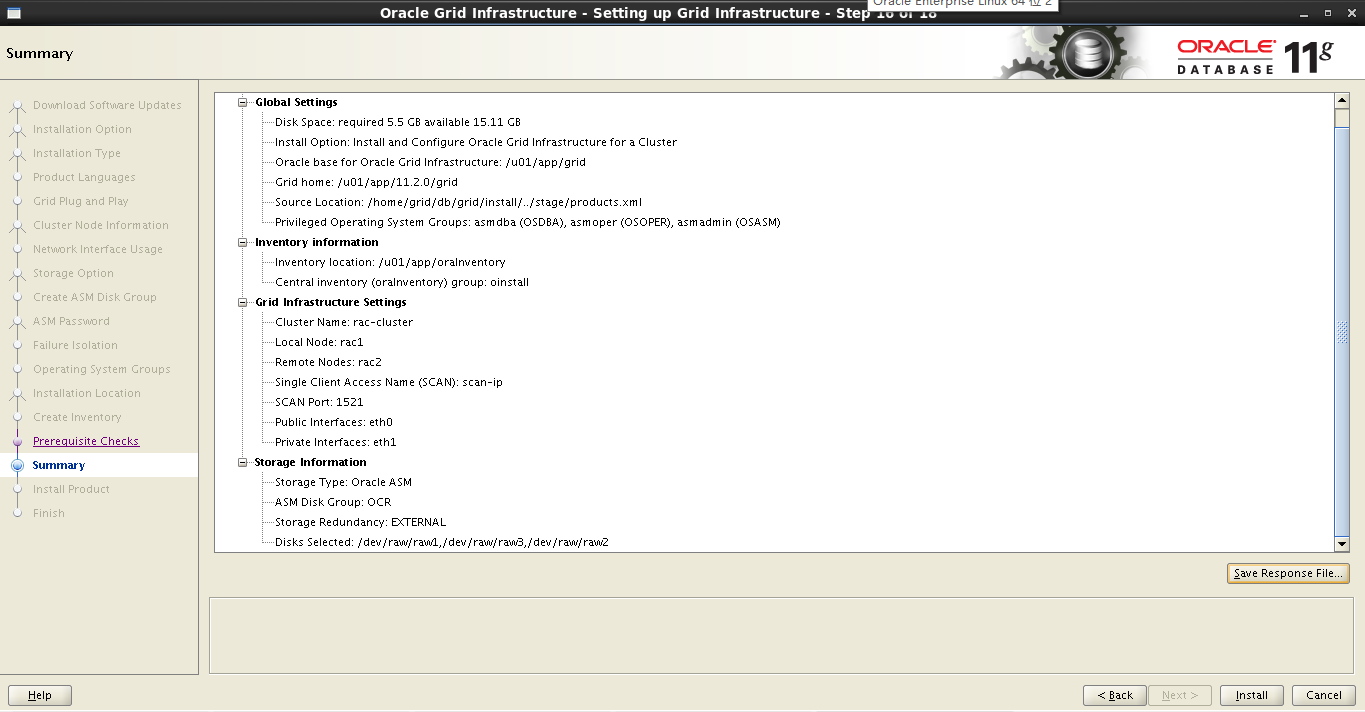Click the Install Product step bullet icon
The width and height of the screenshot is (1365, 712).
(17, 489)
